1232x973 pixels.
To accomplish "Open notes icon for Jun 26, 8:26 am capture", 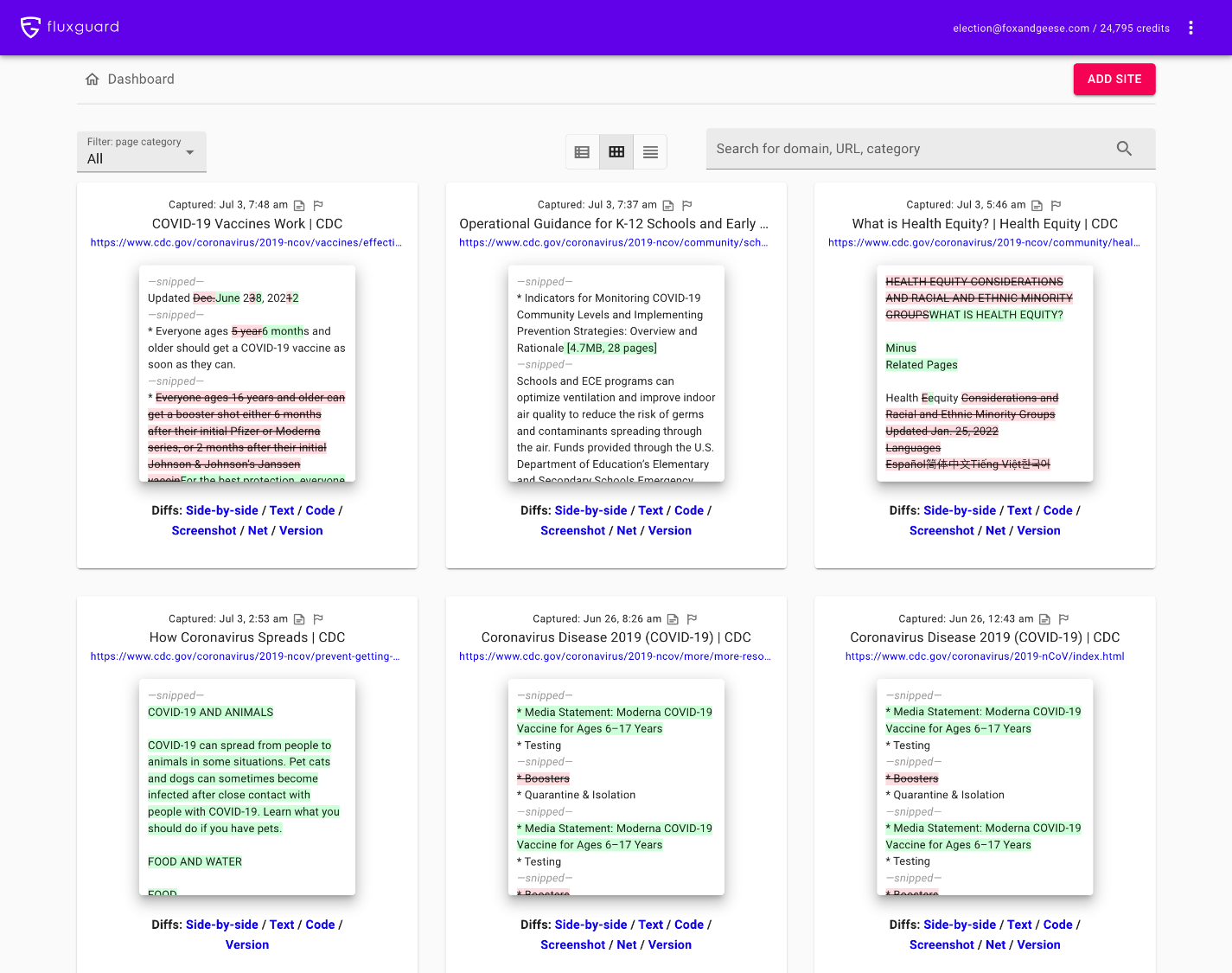I will (673, 619).
